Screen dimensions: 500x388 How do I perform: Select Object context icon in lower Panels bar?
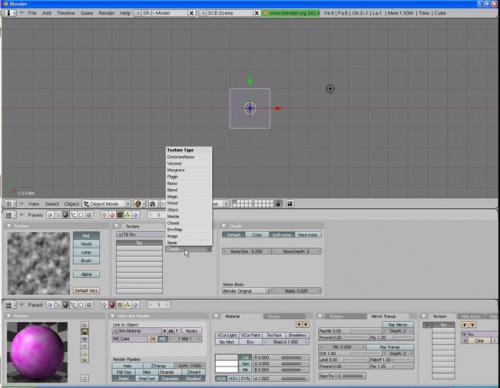point(73,305)
